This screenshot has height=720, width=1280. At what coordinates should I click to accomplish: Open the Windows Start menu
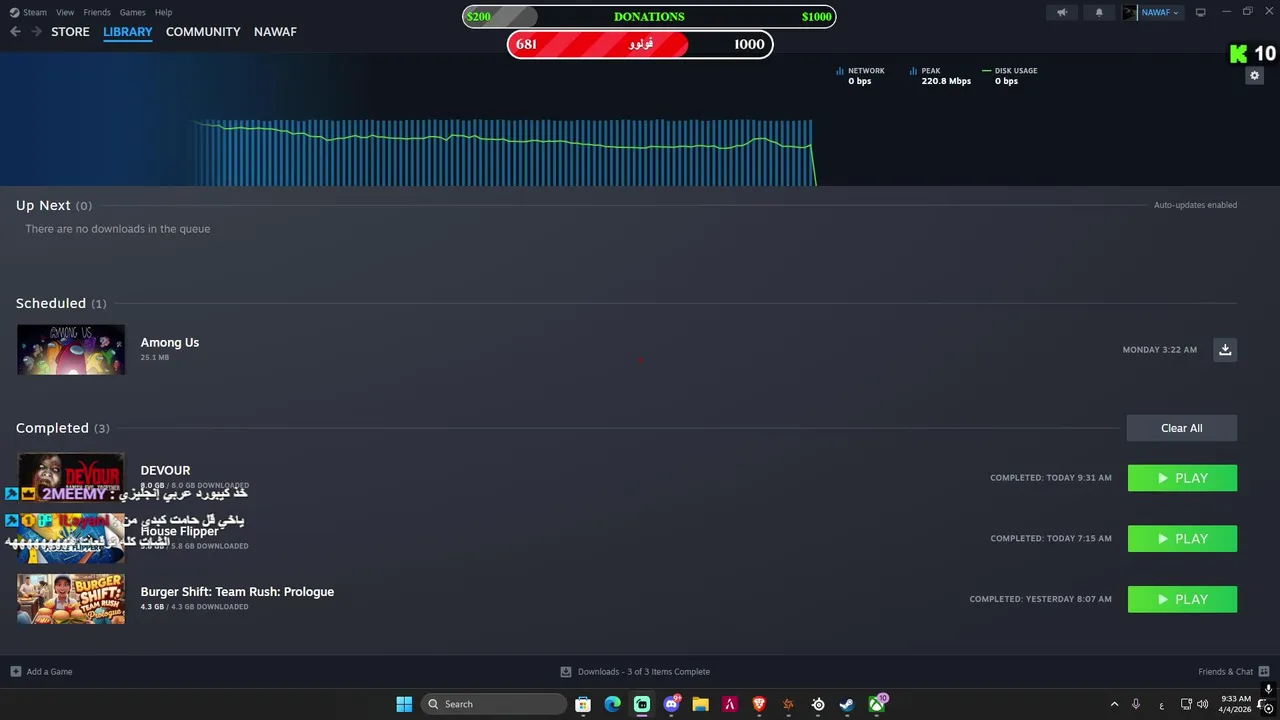point(404,704)
